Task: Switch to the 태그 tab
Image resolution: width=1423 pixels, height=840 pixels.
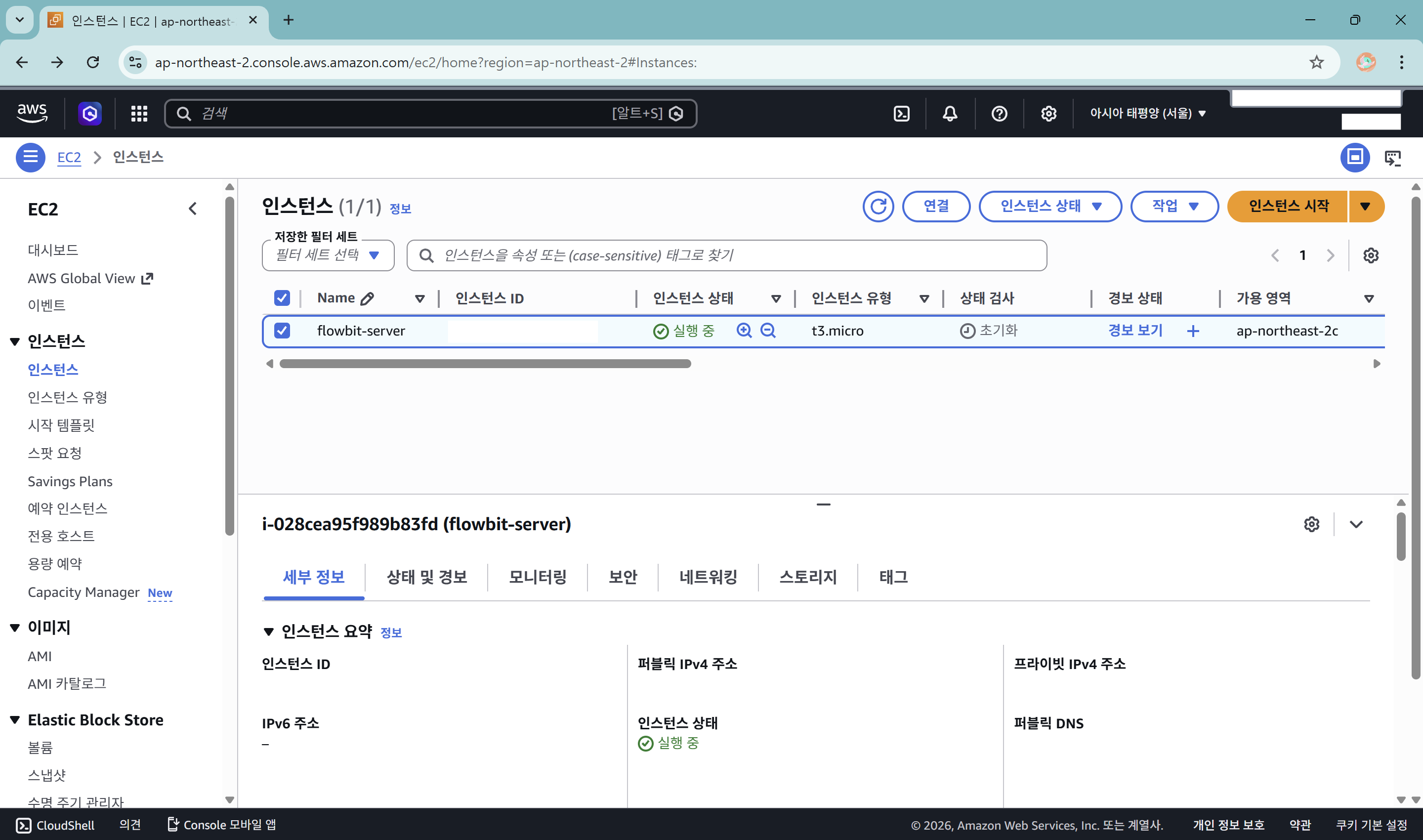Action: (x=894, y=577)
